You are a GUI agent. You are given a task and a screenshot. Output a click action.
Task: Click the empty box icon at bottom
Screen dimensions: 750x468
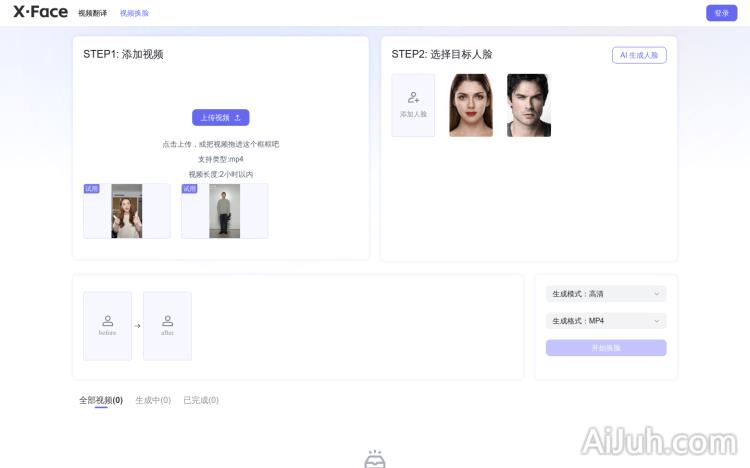pos(374,460)
